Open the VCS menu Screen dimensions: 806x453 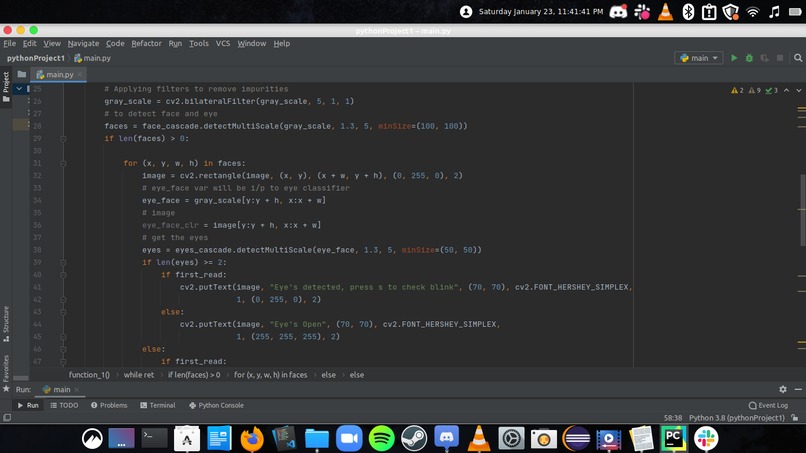click(223, 44)
